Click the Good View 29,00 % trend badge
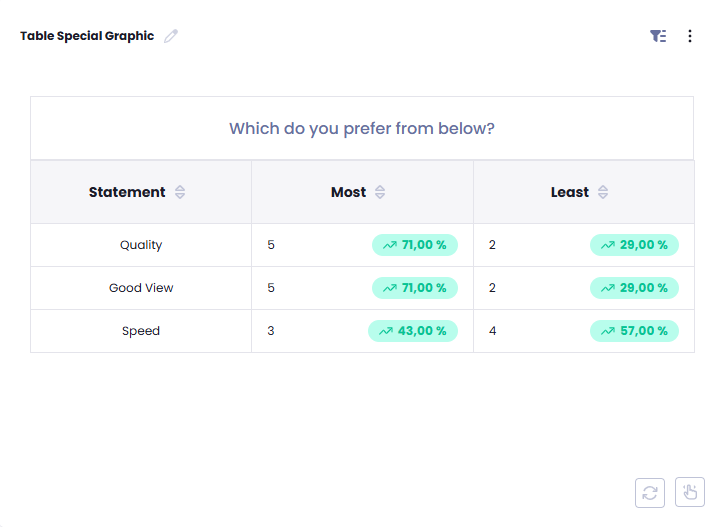The width and height of the screenshot is (715, 527). pyautogui.click(x=634, y=288)
